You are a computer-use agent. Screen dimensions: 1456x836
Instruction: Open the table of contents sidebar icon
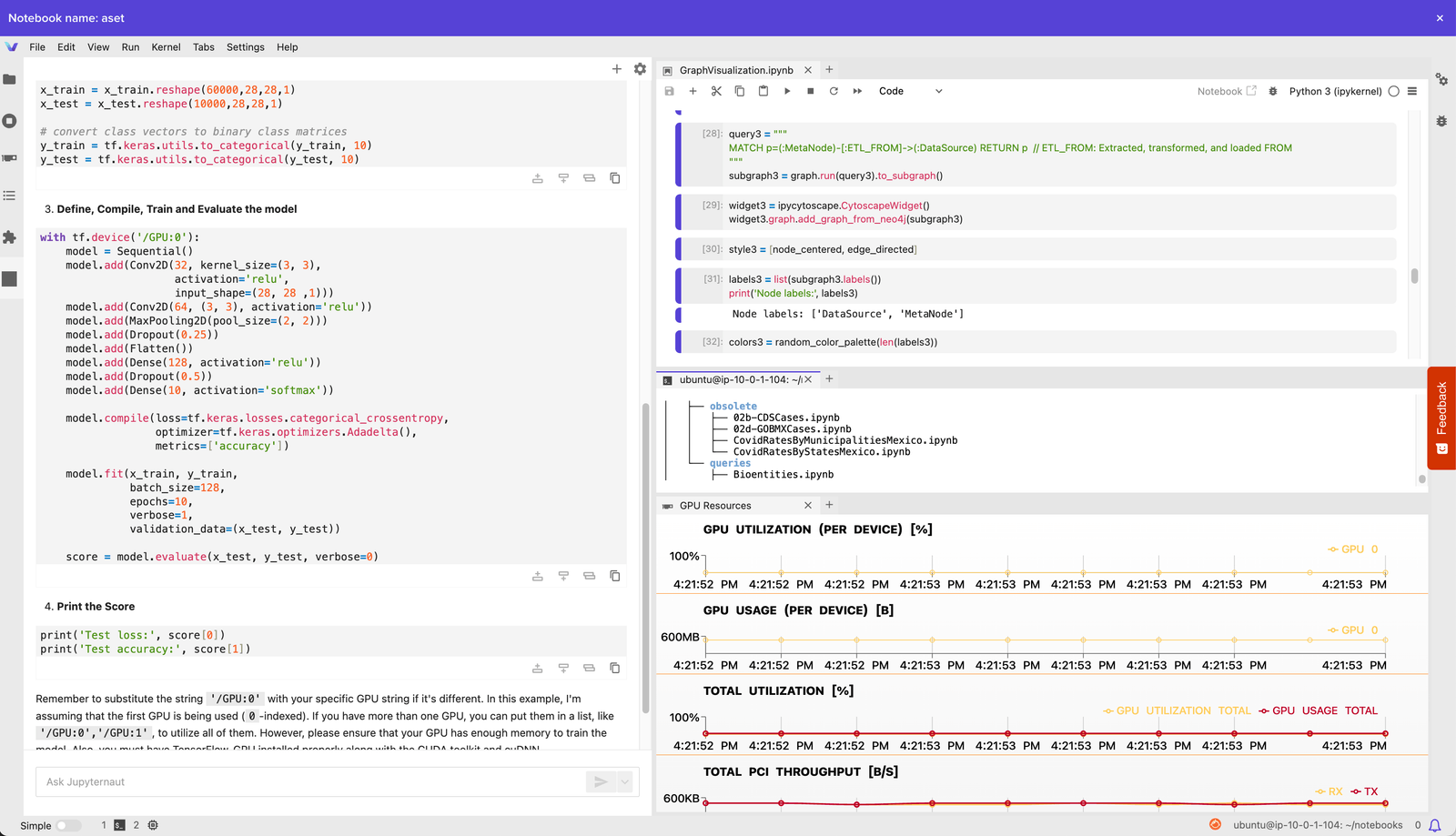click(x=10, y=196)
